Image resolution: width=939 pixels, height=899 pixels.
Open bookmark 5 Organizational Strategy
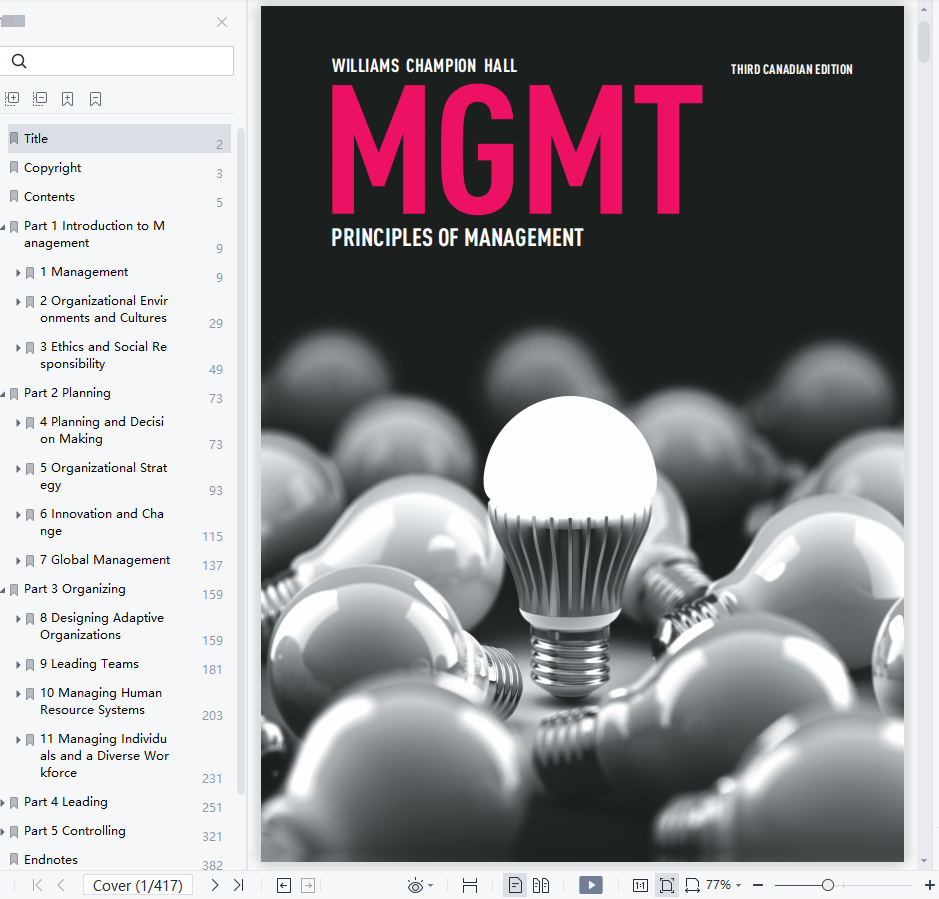pyautogui.click(x=104, y=476)
